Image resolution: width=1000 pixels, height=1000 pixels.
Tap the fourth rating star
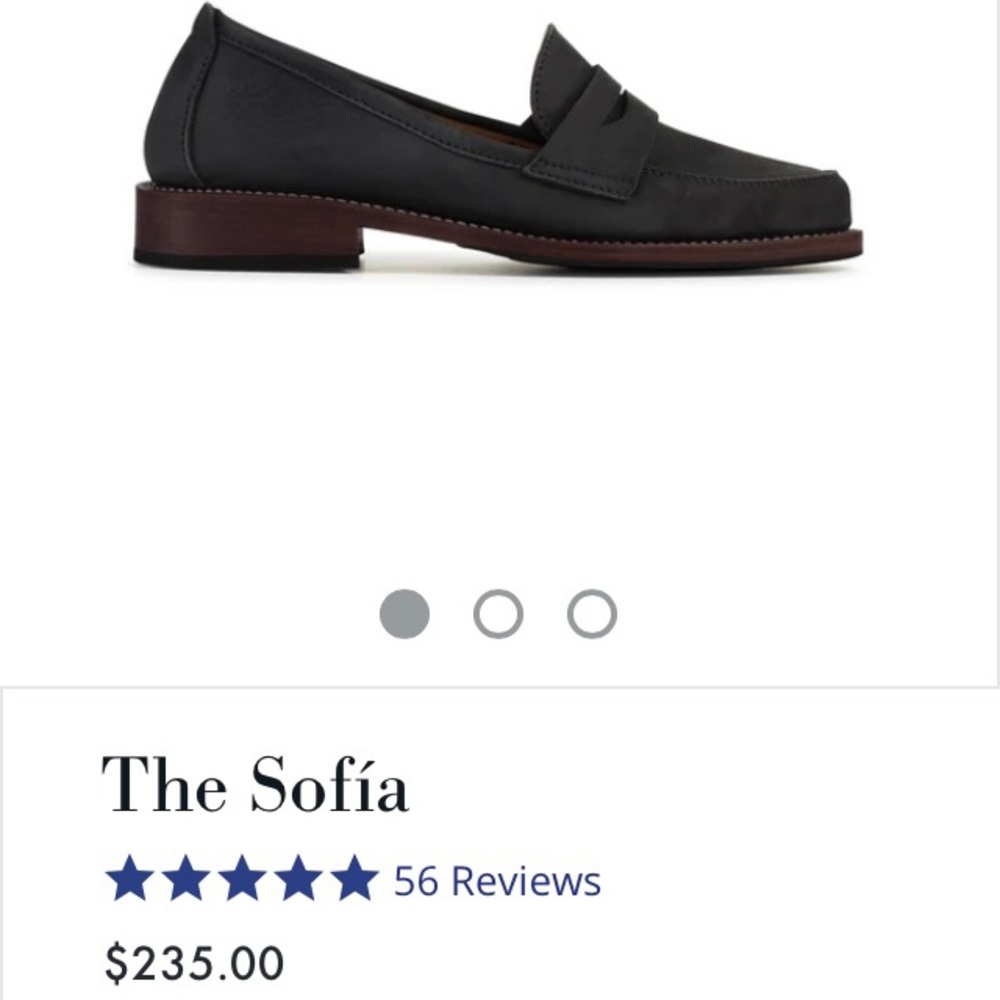pos(297,880)
